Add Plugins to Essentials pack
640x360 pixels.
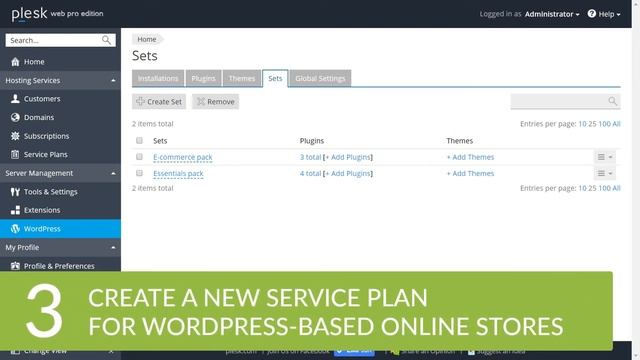click(348, 173)
